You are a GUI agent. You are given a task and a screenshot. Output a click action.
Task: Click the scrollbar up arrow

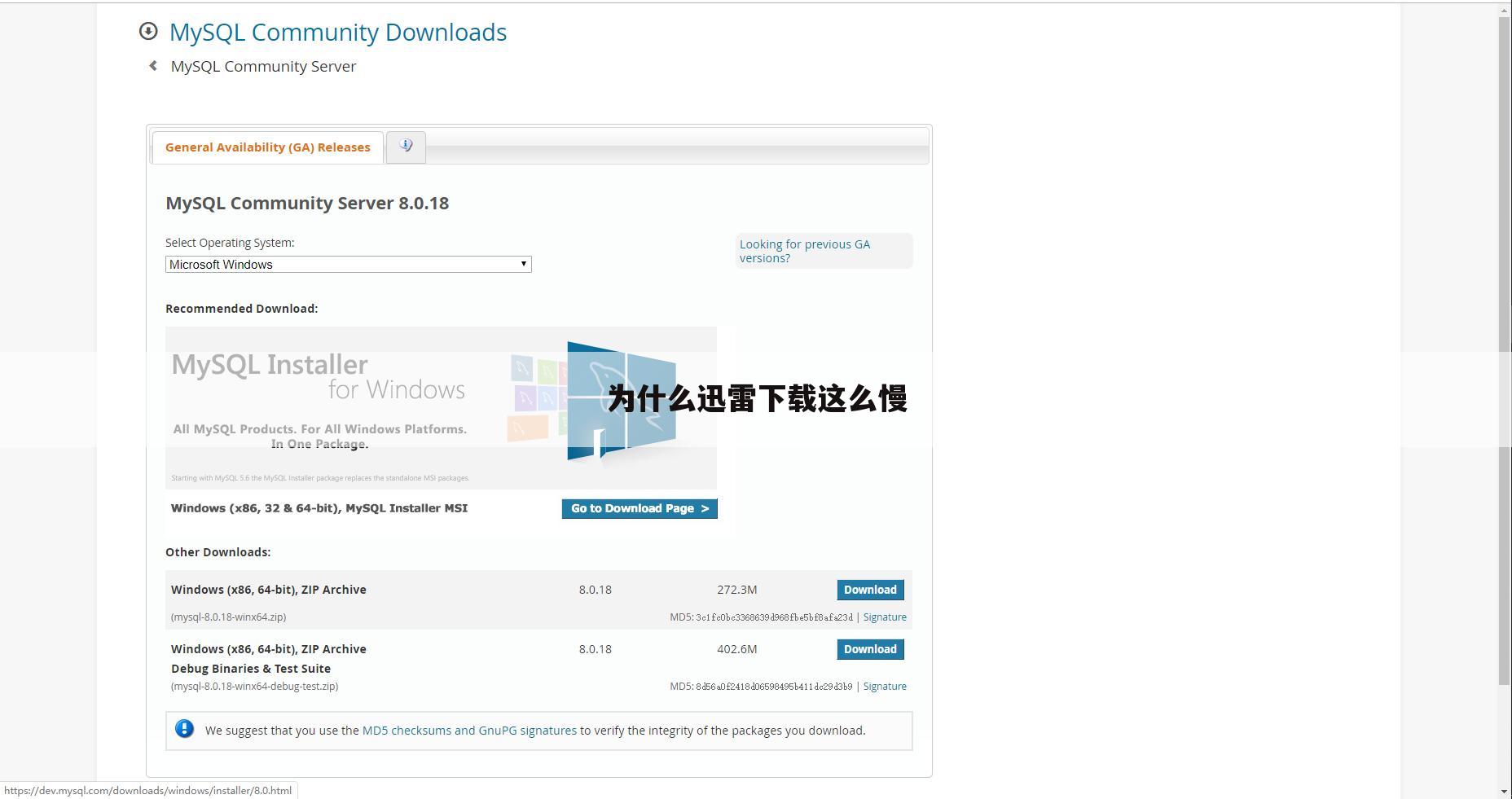(1505, 10)
